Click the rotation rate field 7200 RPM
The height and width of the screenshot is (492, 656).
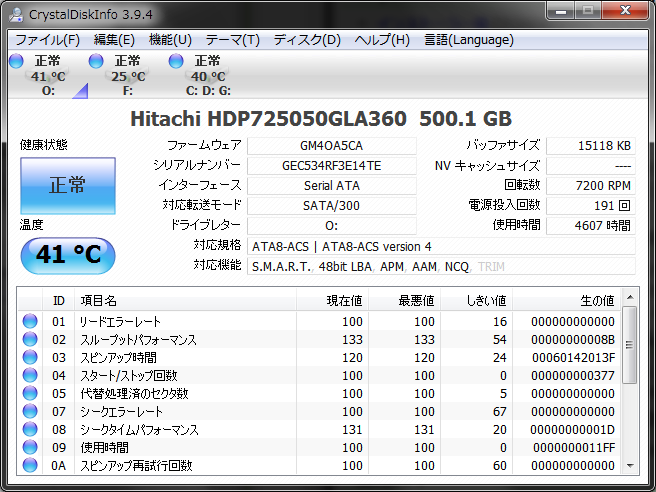[591, 186]
